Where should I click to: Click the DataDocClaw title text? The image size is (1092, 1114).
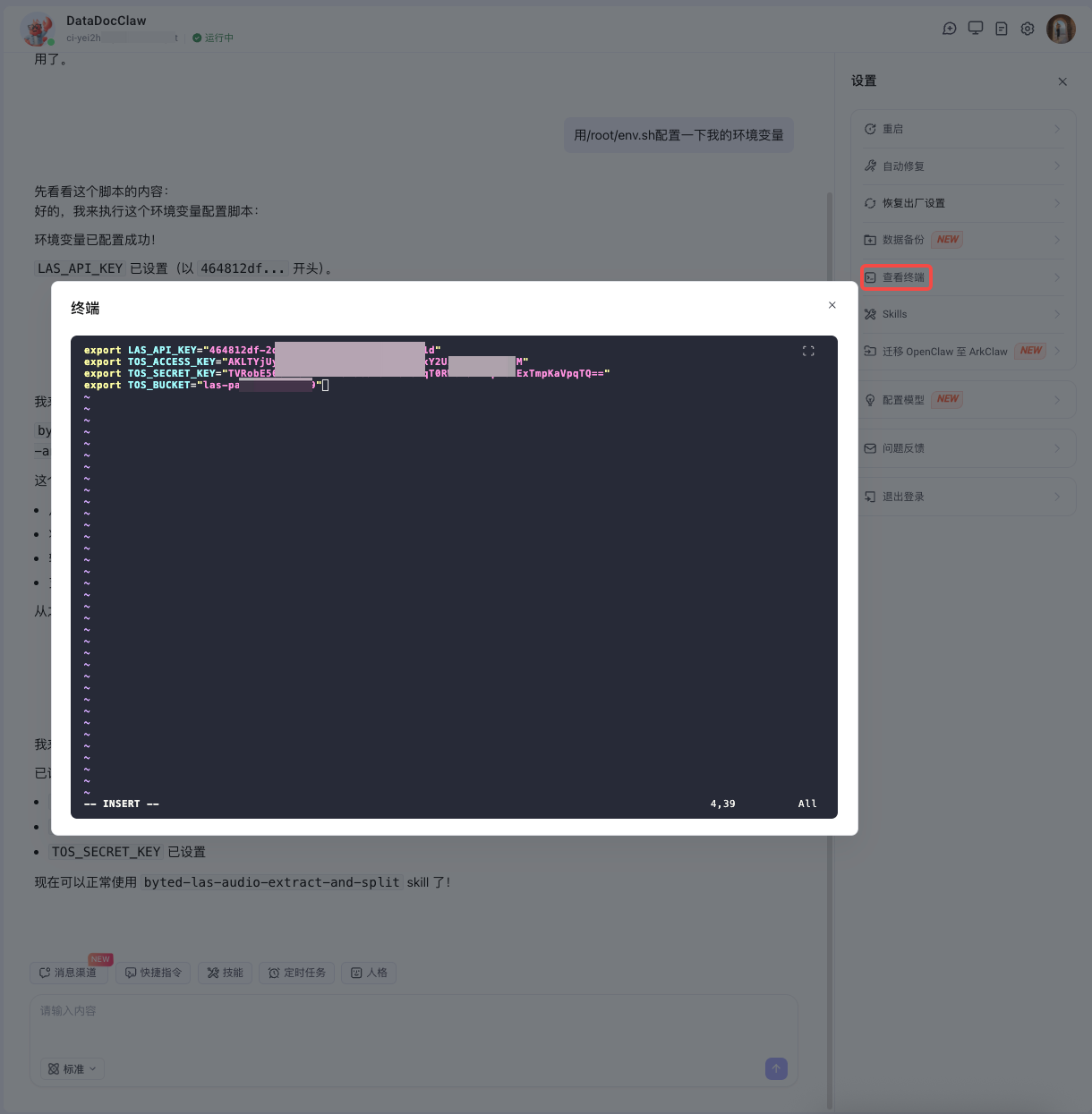(x=107, y=21)
